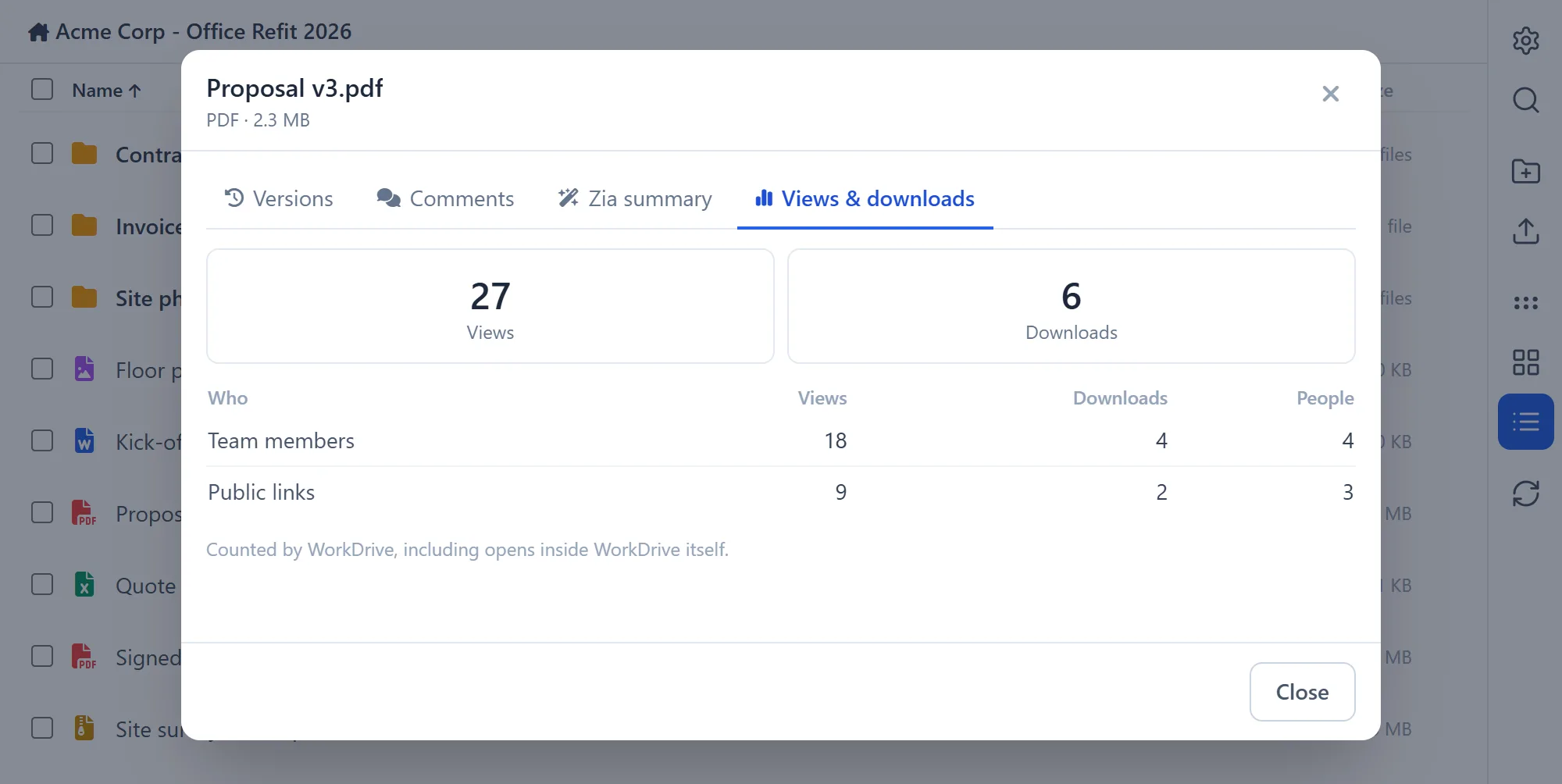Click the Team members row label
Viewport: 1562px width, 784px height.
click(281, 441)
